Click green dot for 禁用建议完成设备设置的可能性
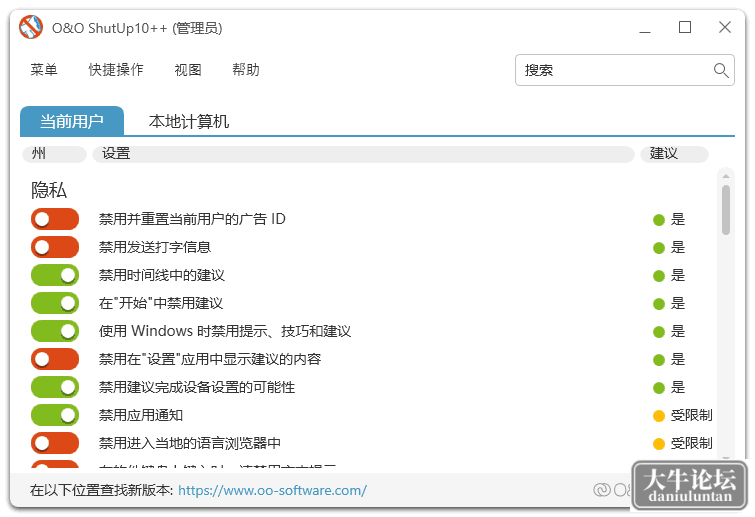755x517 pixels. tap(659, 388)
